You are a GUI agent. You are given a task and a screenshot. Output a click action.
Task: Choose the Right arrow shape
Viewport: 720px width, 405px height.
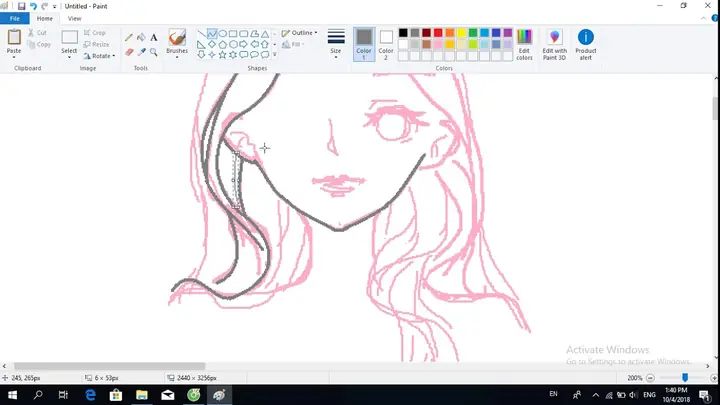[x=243, y=45]
